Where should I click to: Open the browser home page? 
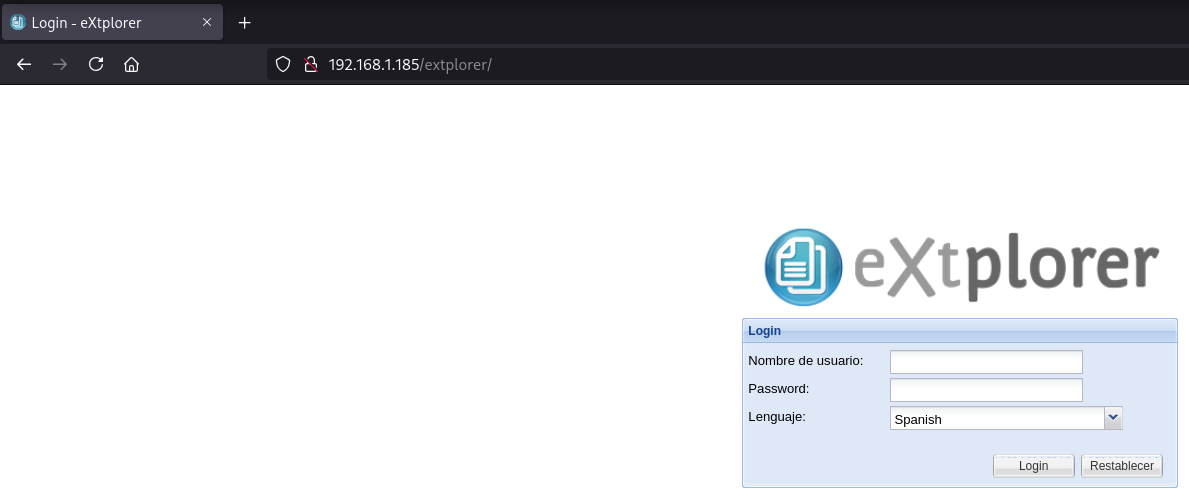[131, 65]
